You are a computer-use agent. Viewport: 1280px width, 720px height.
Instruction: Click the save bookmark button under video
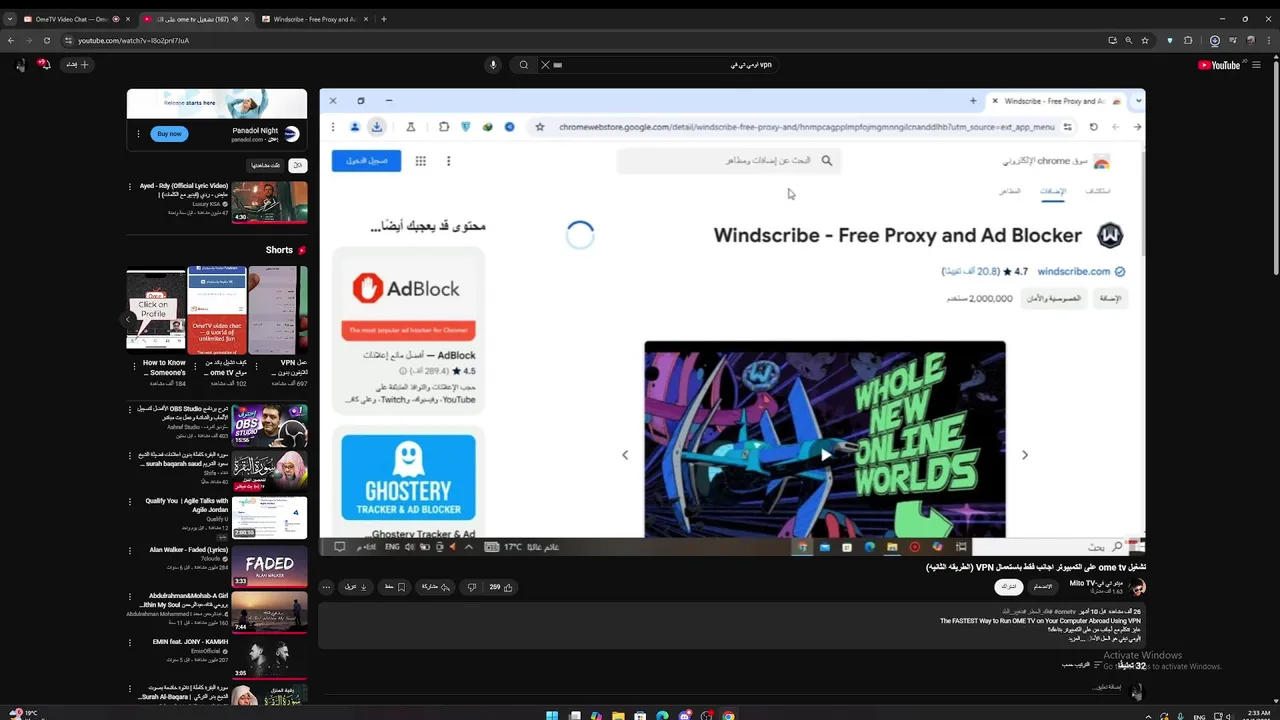pyautogui.click(x=395, y=587)
